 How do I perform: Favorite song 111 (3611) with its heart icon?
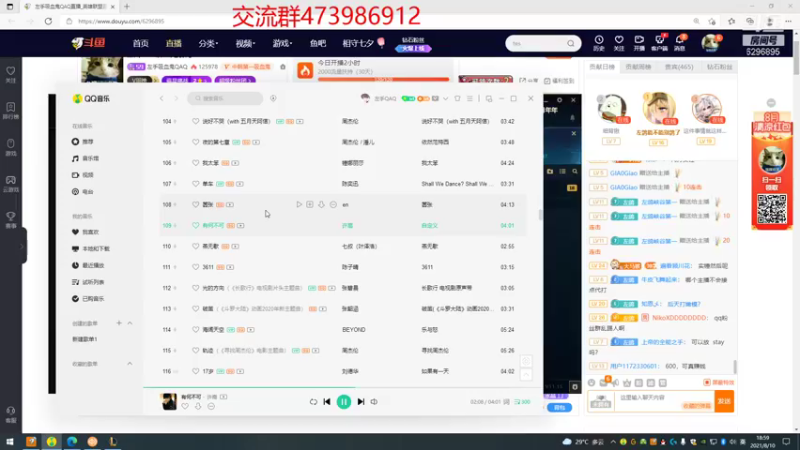[x=195, y=267]
